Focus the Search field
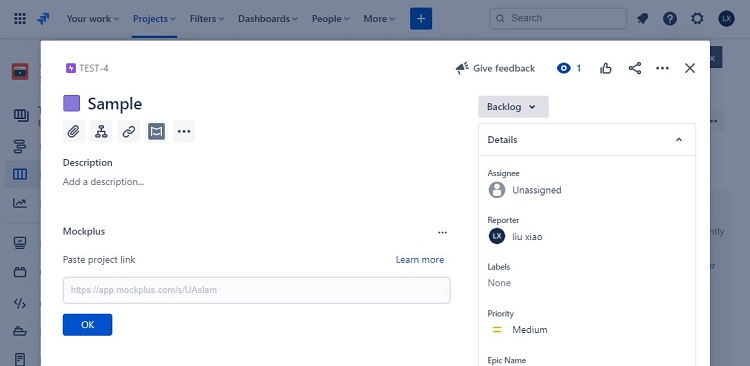The image size is (750, 366). pyautogui.click(x=558, y=18)
